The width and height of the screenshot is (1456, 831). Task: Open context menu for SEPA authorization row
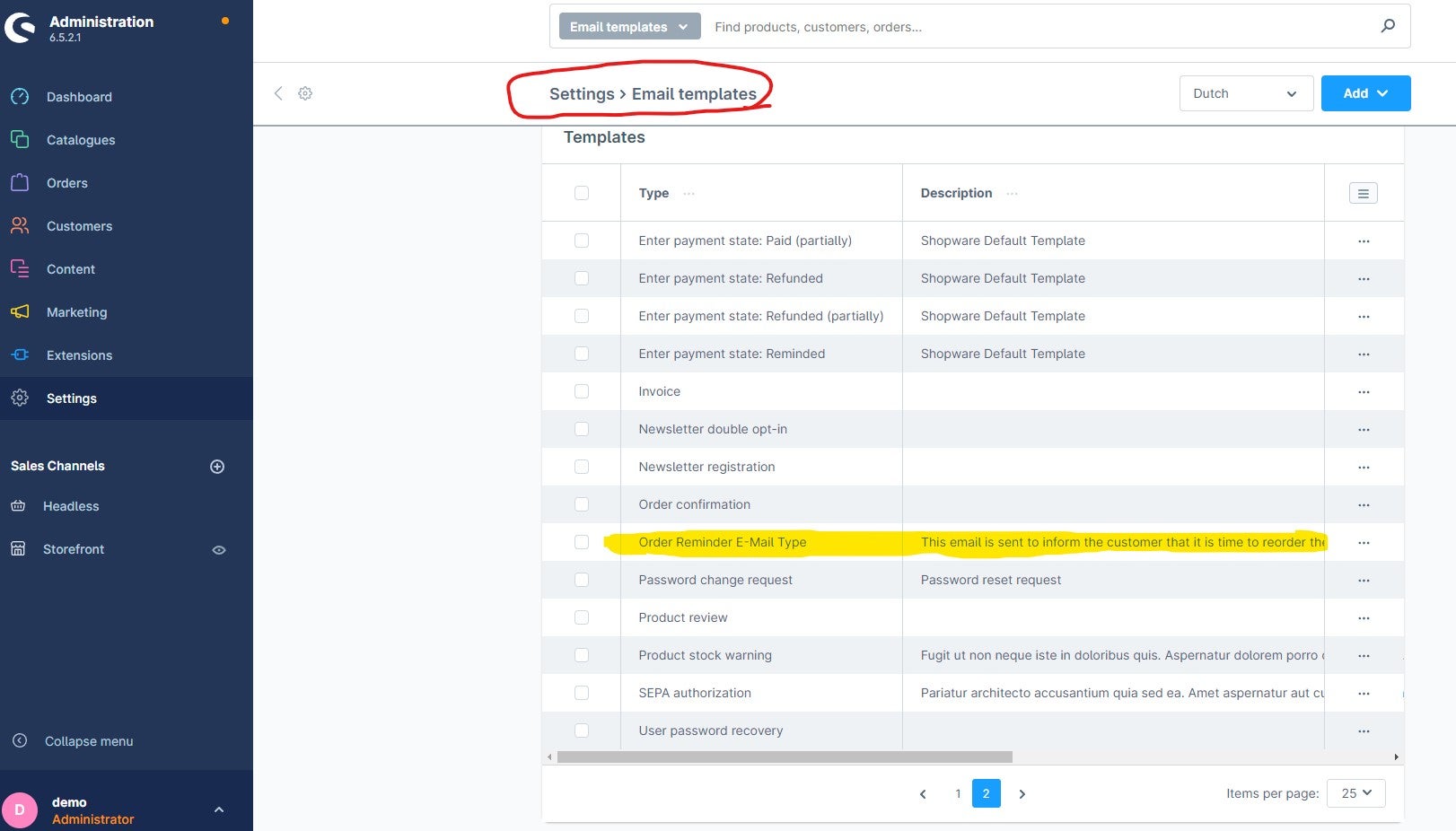click(1364, 694)
